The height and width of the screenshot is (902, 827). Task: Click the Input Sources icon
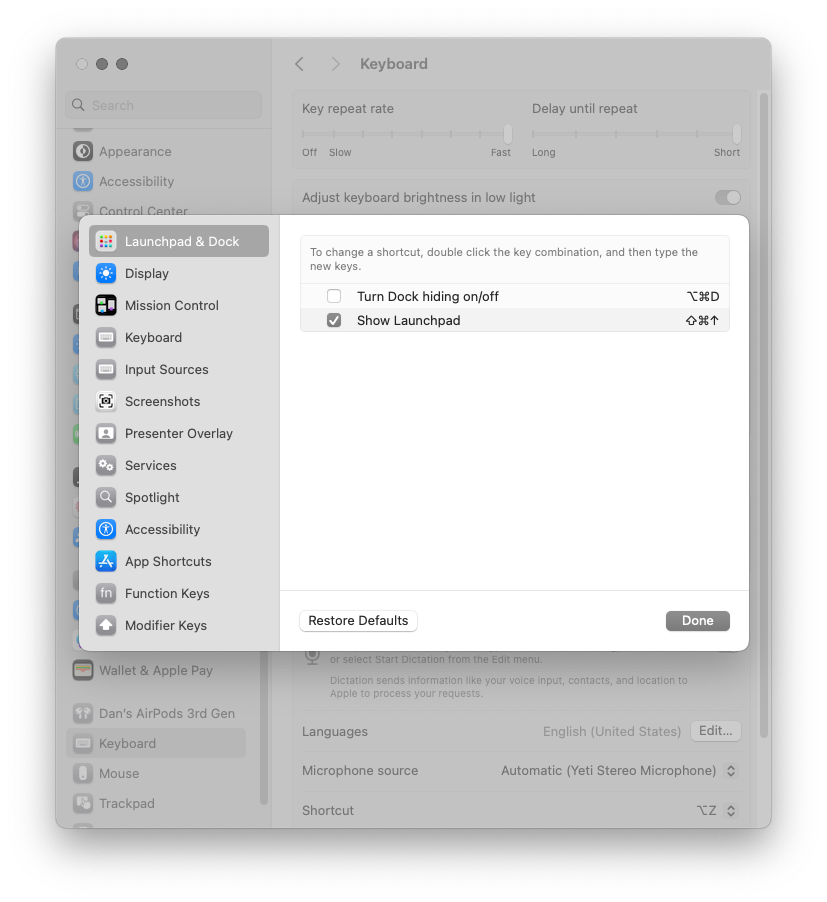(x=106, y=369)
